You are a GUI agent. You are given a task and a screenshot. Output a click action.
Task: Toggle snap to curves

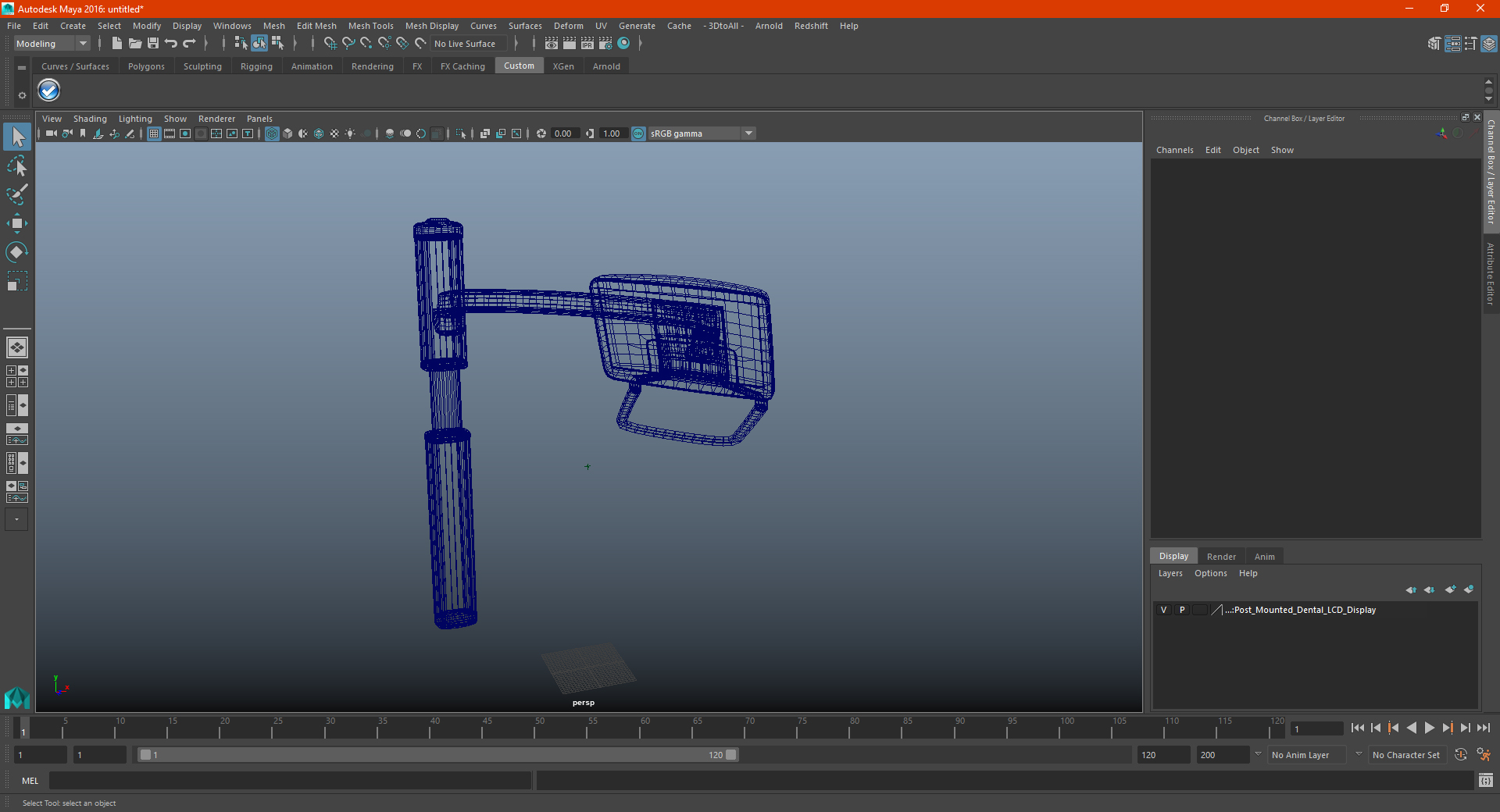(348, 44)
